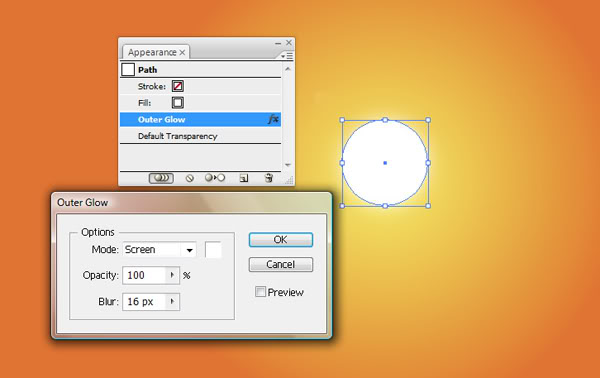This screenshot has height=378, width=600.
Task: Enable the Preview checkbox
Action: (260, 292)
